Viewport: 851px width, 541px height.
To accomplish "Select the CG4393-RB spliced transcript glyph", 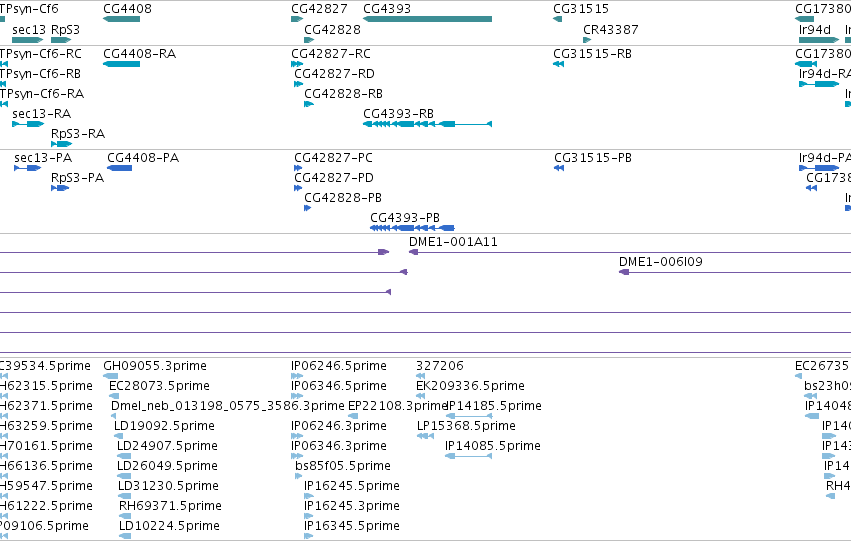I will click(427, 124).
